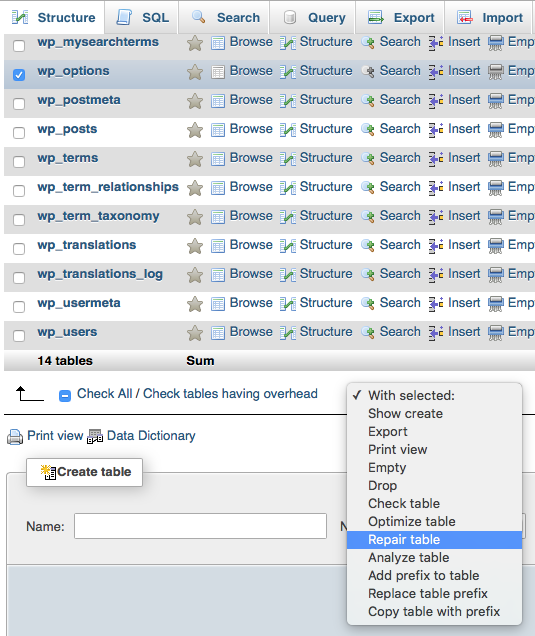535x636 pixels.
Task: Click Browse icon for wp_usermeta
Action: tap(218, 304)
